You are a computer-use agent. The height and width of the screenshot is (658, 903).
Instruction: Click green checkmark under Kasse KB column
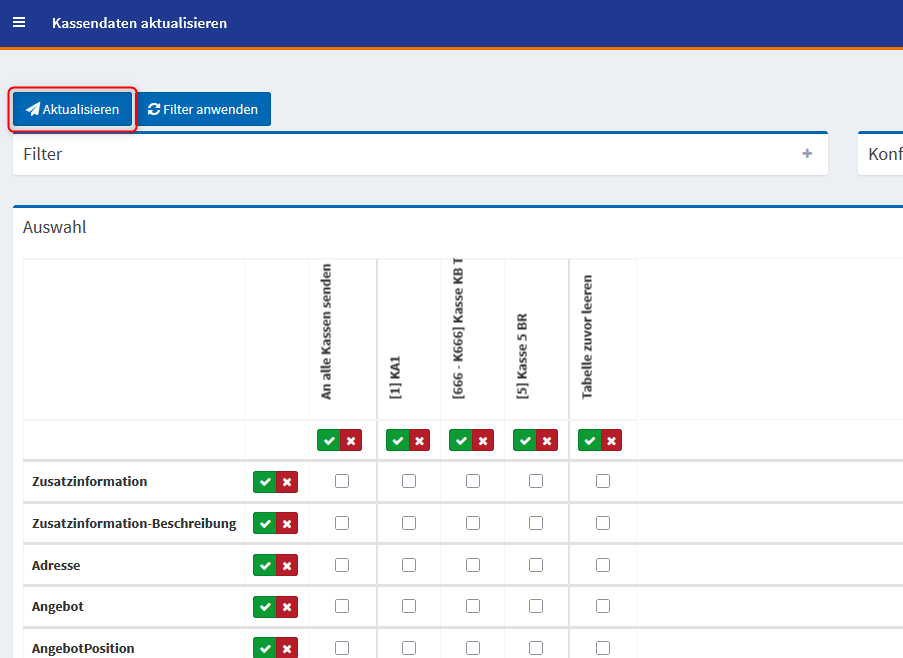point(461,440)
